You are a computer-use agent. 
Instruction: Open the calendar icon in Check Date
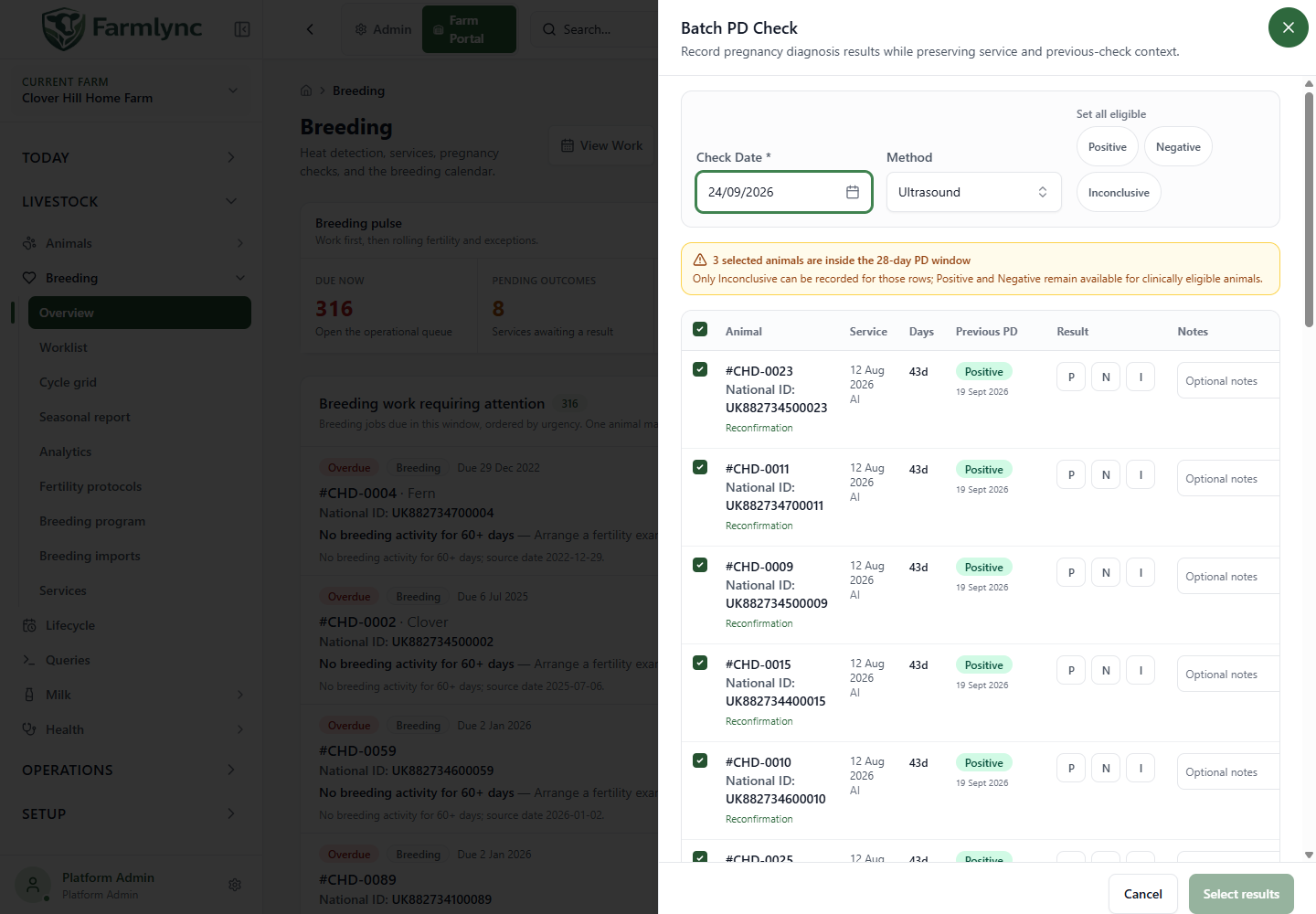[x=852, y=192]
